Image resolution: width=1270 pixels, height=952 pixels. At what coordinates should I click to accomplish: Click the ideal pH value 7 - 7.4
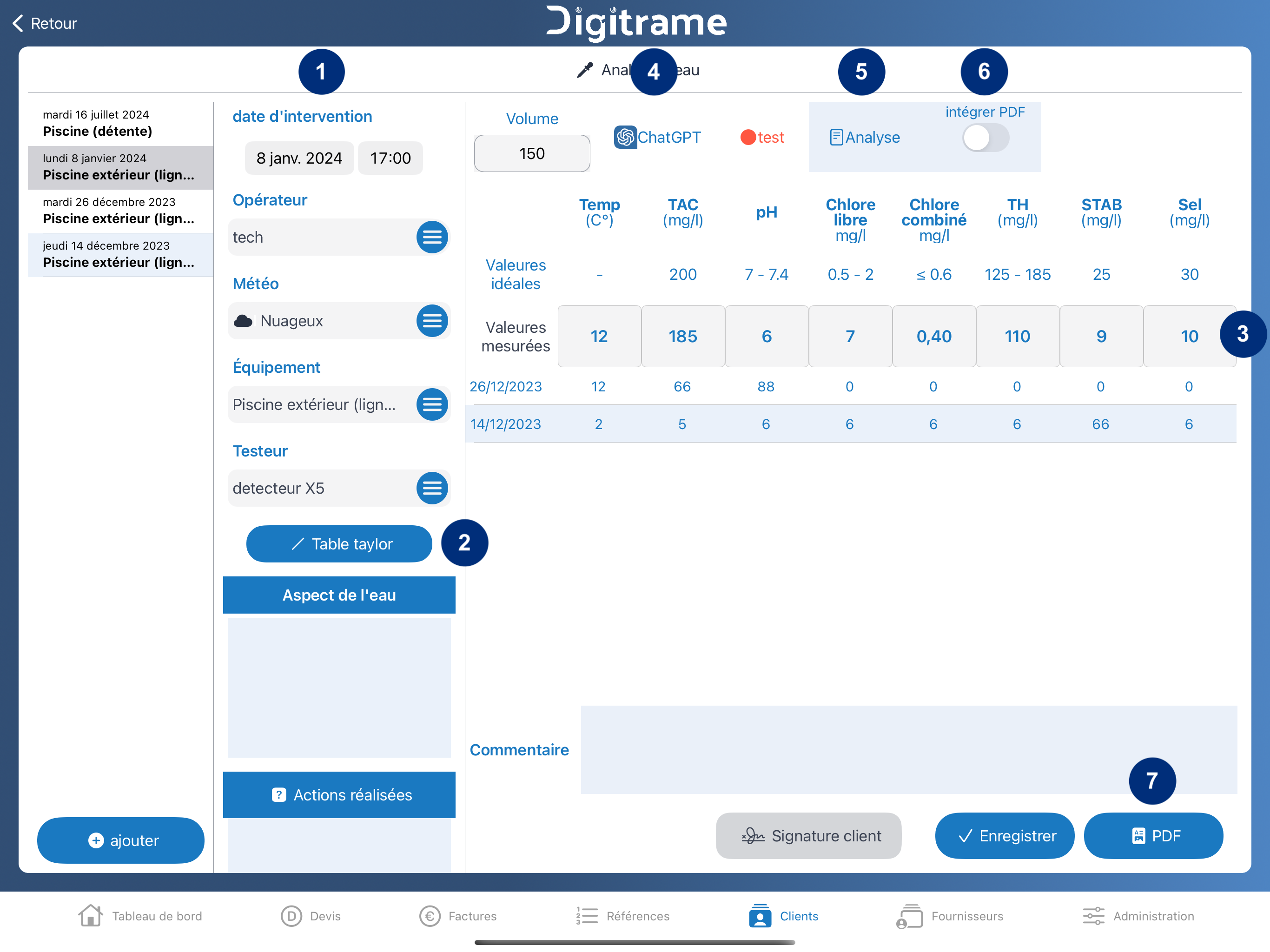[x=767, y=274]
